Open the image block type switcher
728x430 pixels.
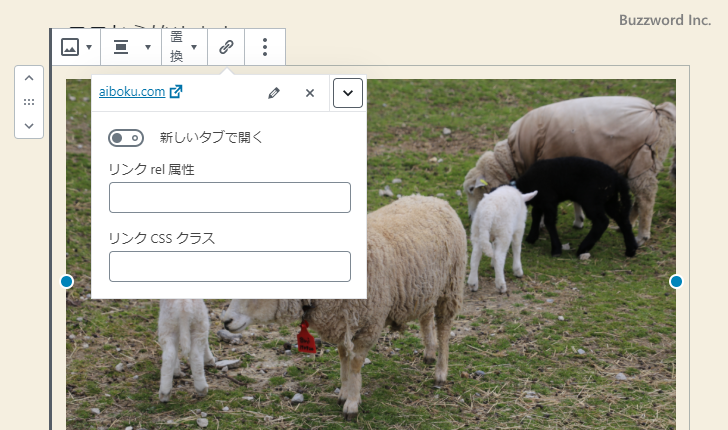(77, 47)
